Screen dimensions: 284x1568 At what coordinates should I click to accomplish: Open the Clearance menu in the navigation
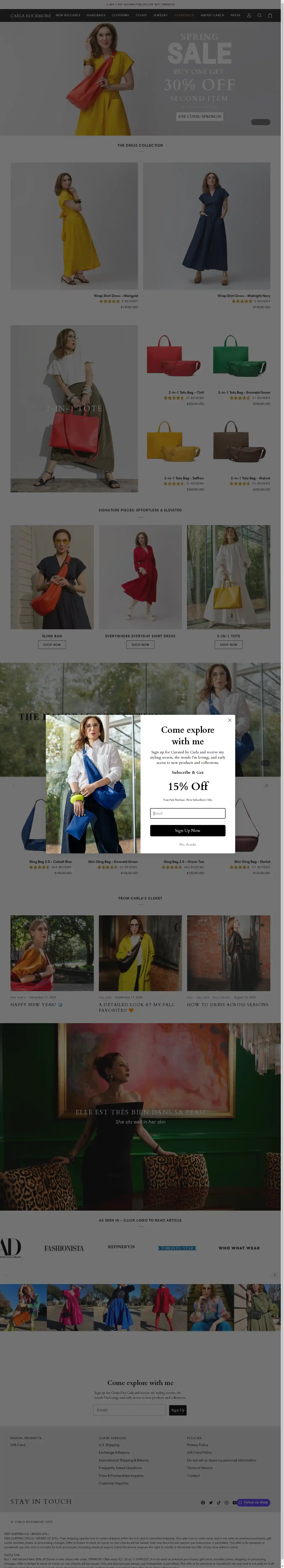point(184,15)
